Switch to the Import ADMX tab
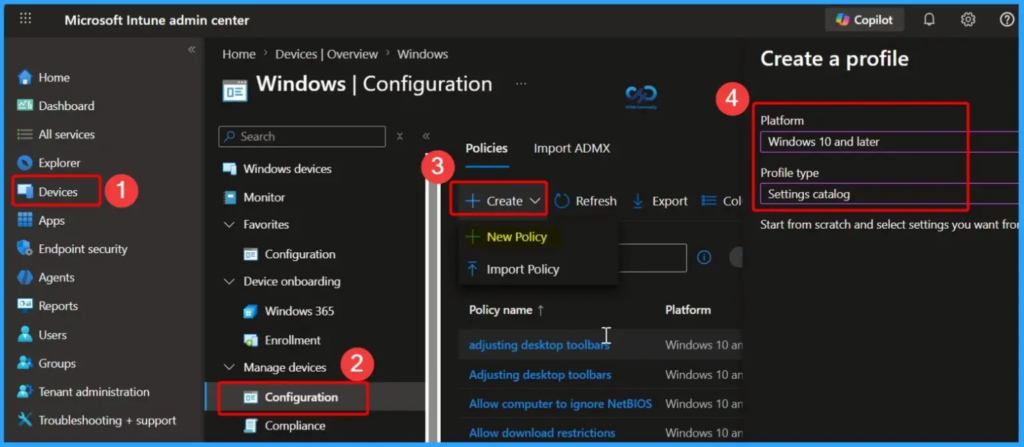This screenshot has width=1024, height=447. click(x=572, y=148)
